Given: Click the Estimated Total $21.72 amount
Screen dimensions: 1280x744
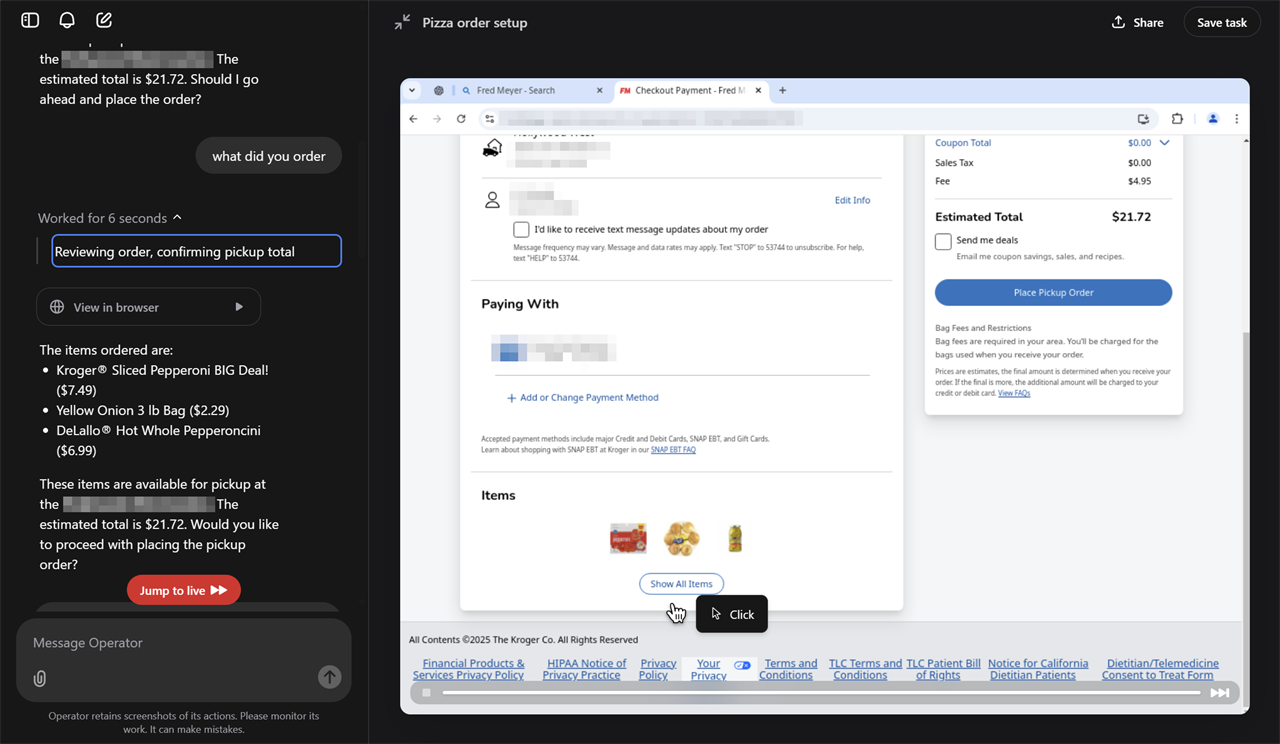Looking at the screenshot, I should click(x=1131, y=217).
